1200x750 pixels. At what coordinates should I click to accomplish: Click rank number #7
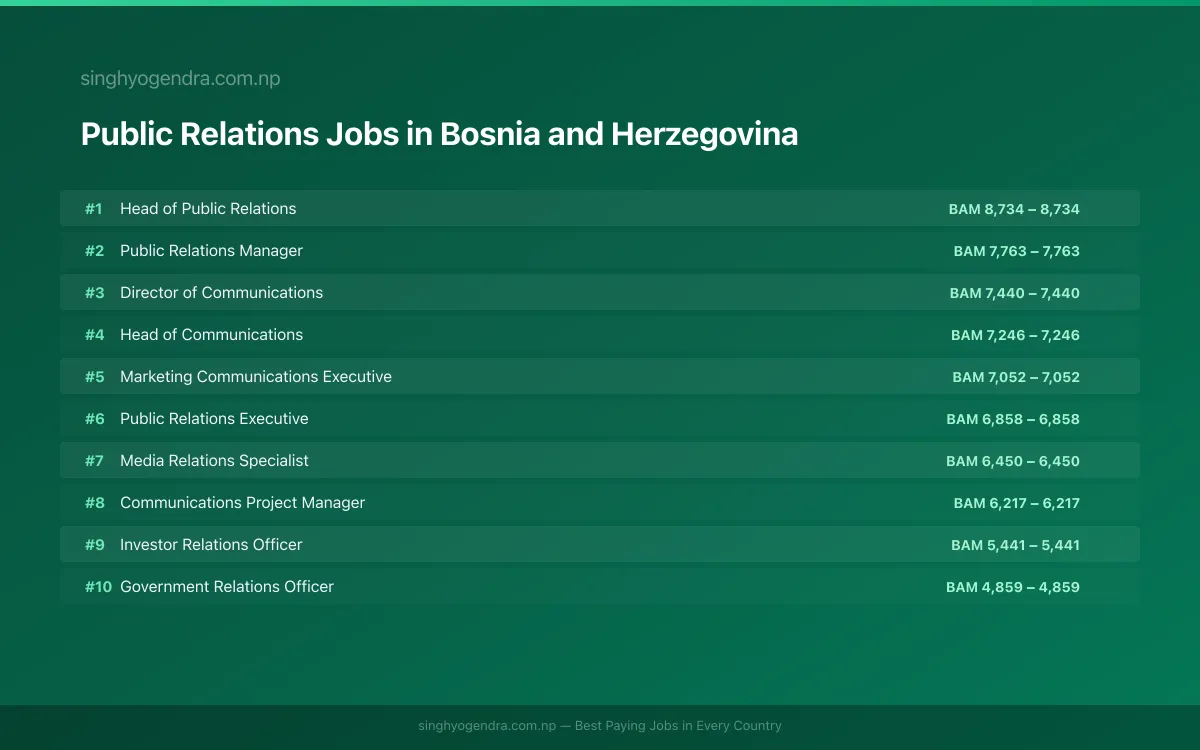(x=94, y=461)
